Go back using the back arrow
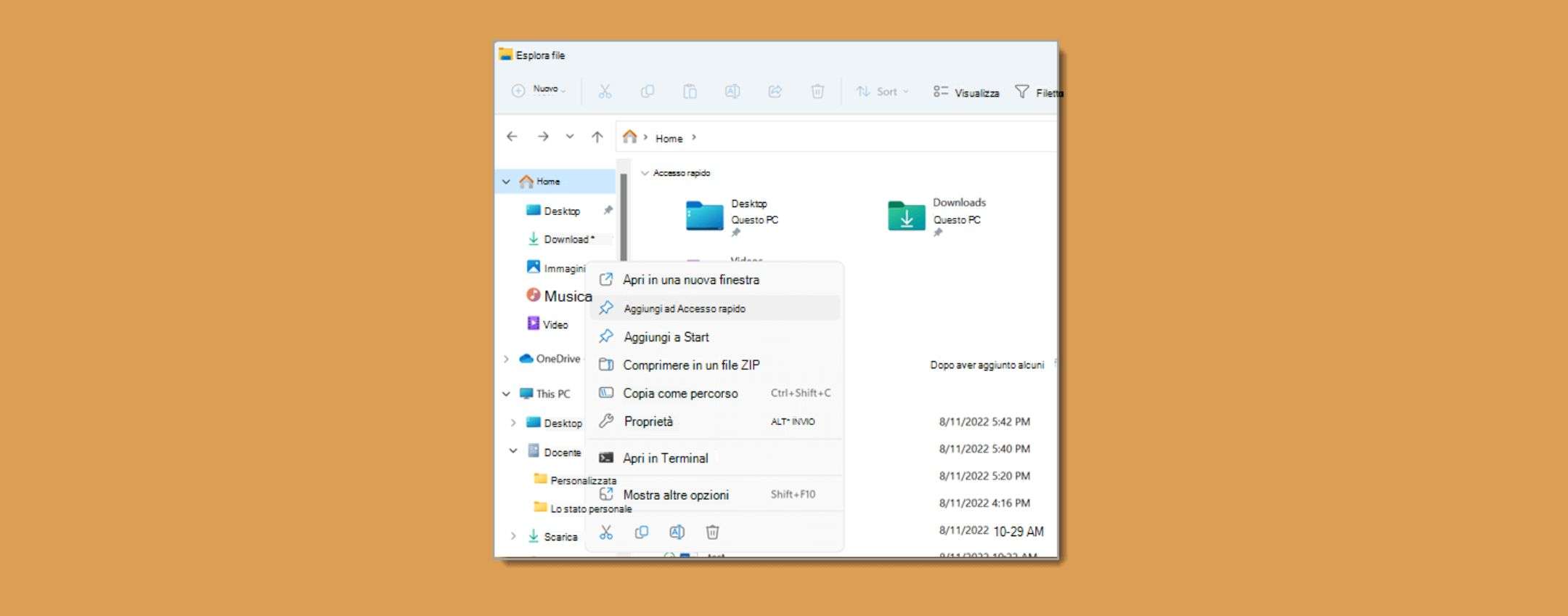Screen dimensions: 1568x616 pyautogui.click(x=512, y=137)
